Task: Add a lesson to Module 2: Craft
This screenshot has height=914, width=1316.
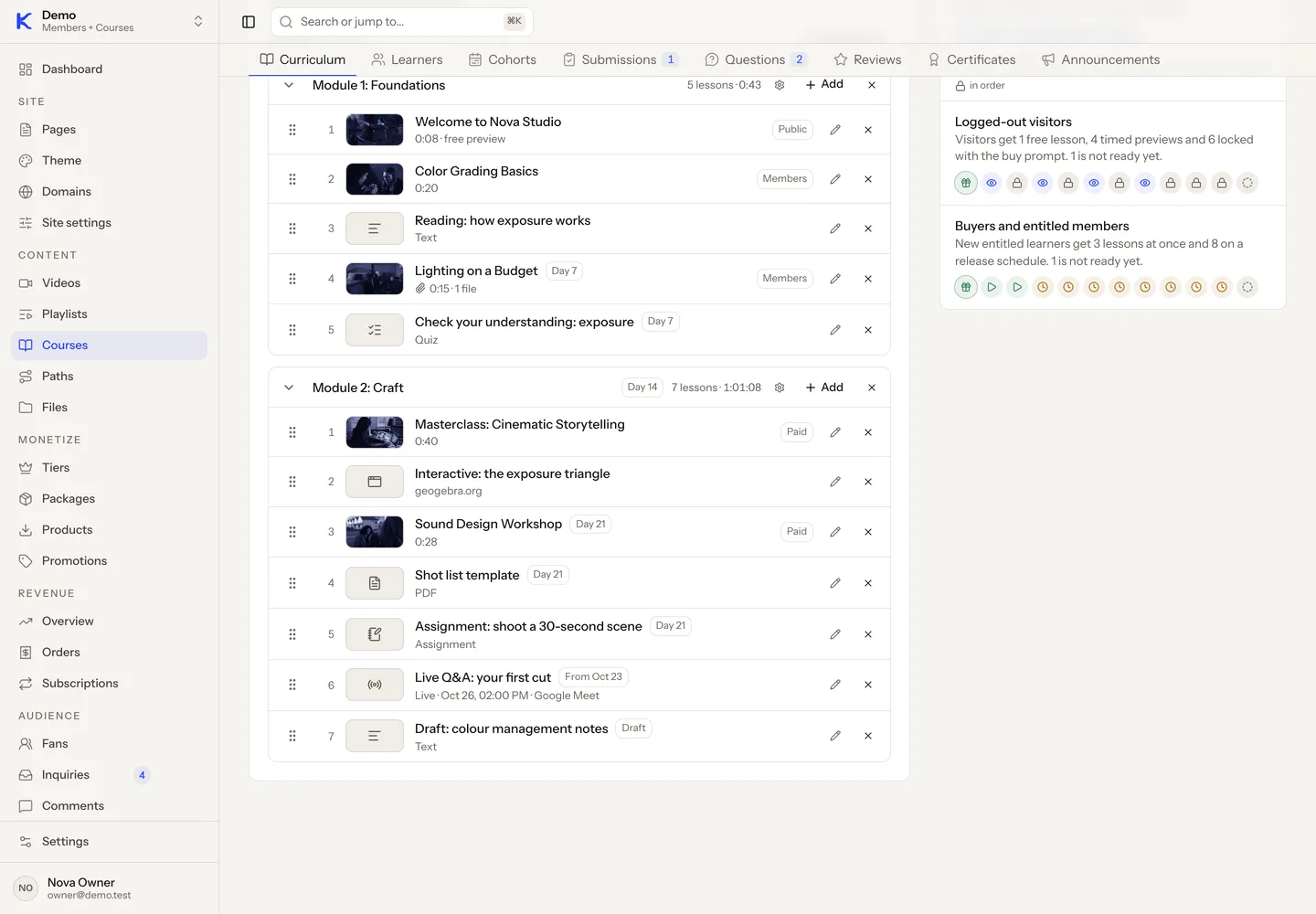Action: (824, 388)
